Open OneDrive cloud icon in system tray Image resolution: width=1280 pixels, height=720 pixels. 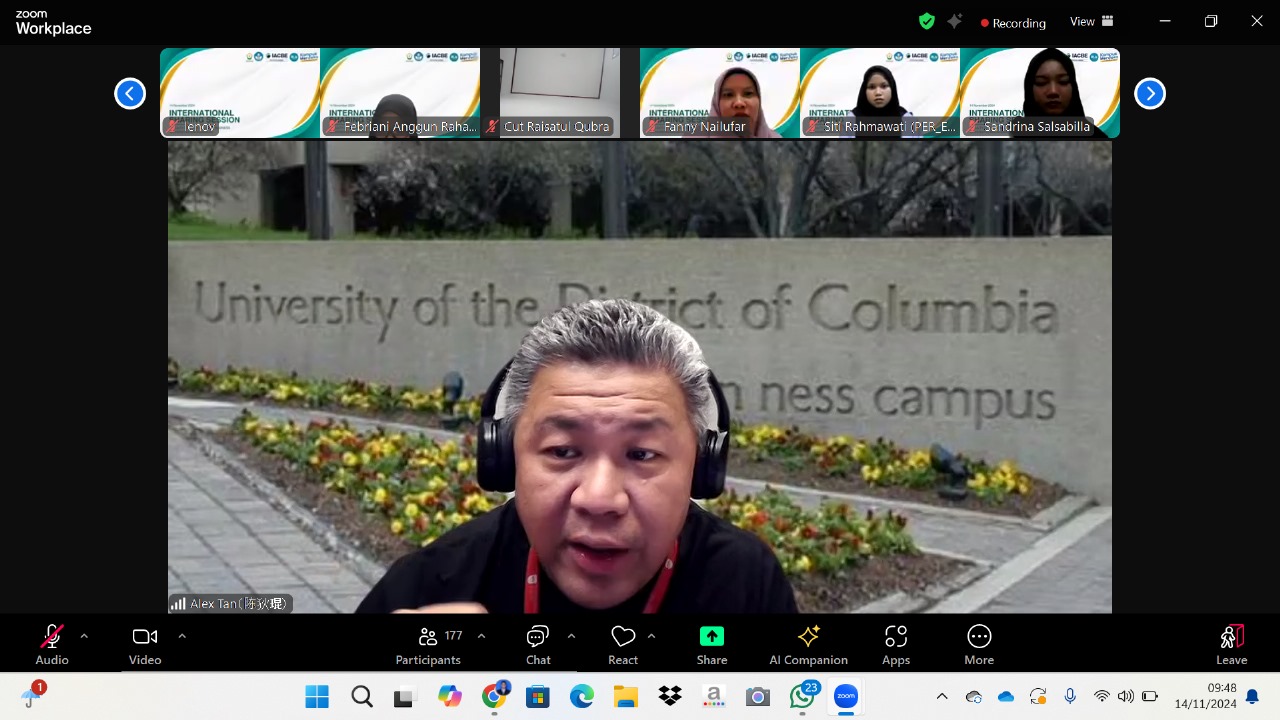coord(1006,696)
